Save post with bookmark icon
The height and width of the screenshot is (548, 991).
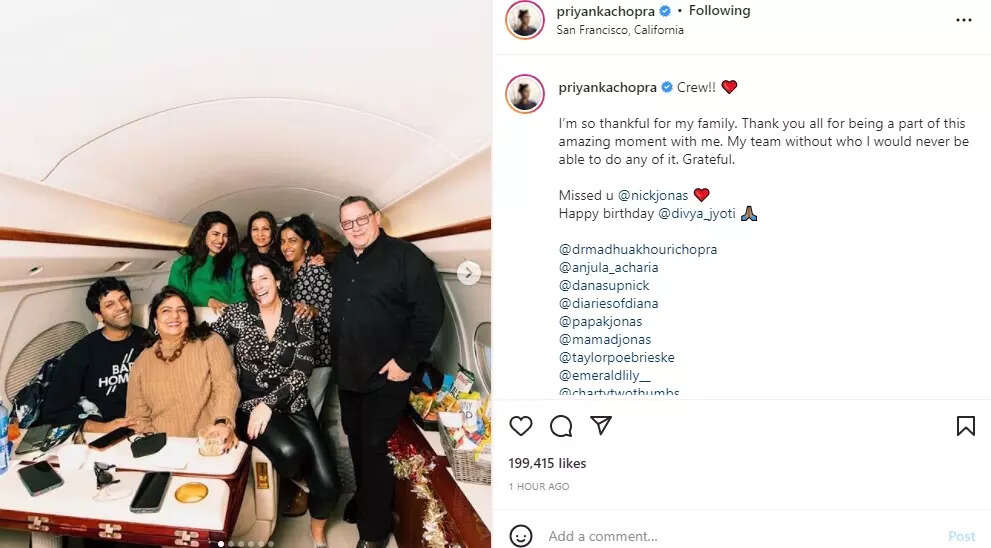[x=965, y=426]
